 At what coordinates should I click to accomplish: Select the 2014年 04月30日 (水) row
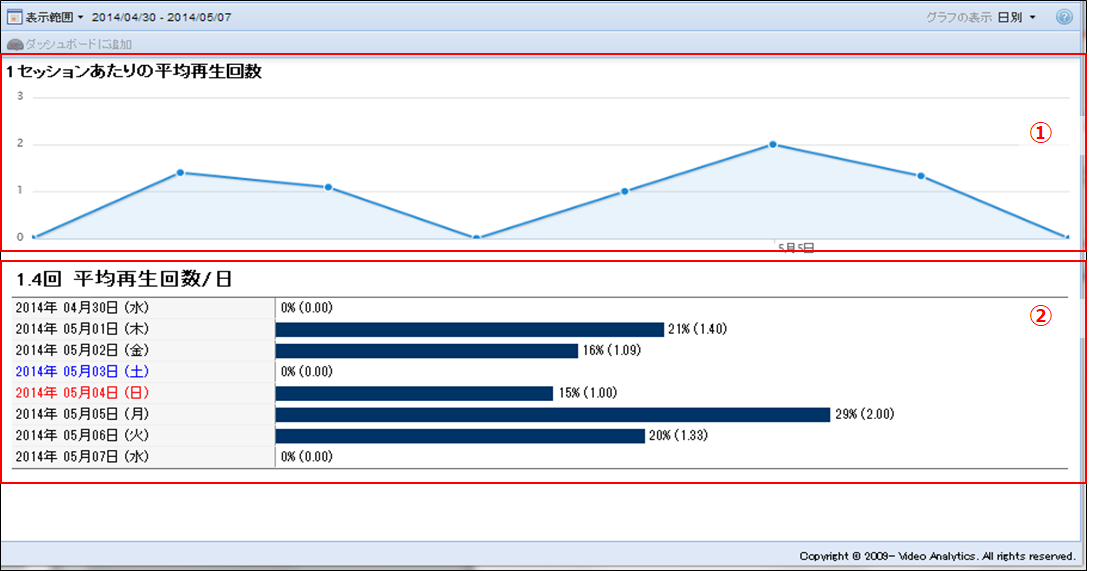coord(82,308)
